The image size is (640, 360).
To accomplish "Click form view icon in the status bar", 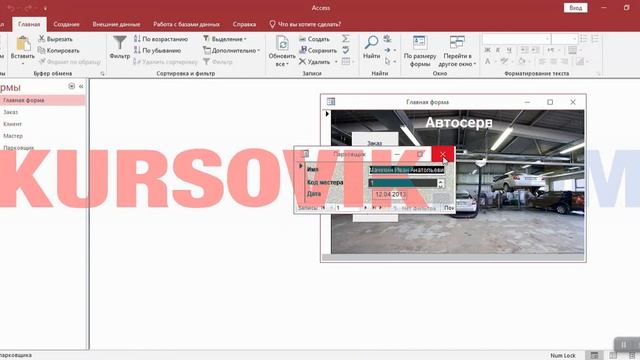I will 594,356.
